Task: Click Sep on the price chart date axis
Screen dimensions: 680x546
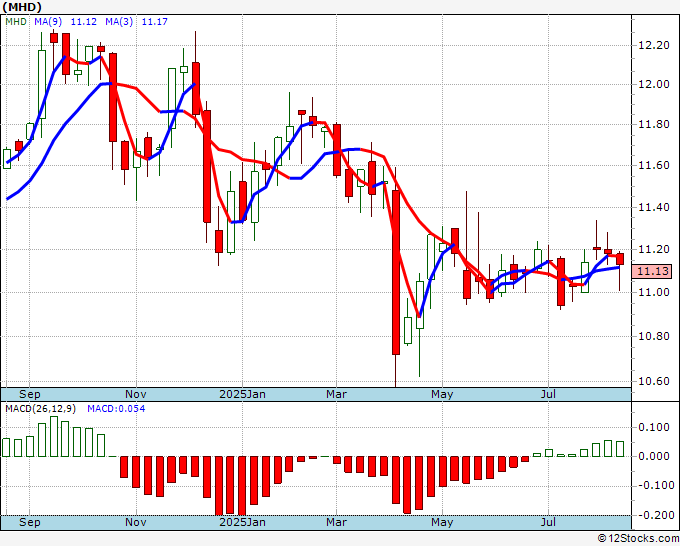Action: click(x=29, y=394)
